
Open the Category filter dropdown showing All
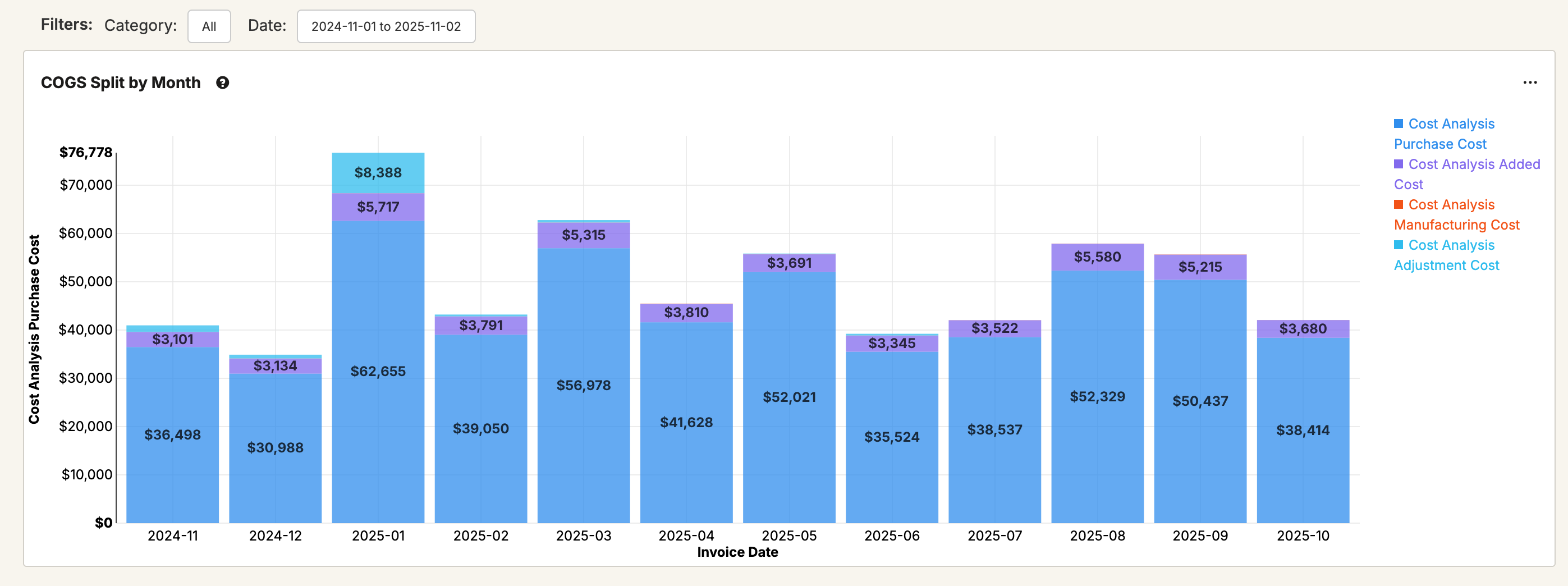209,27
